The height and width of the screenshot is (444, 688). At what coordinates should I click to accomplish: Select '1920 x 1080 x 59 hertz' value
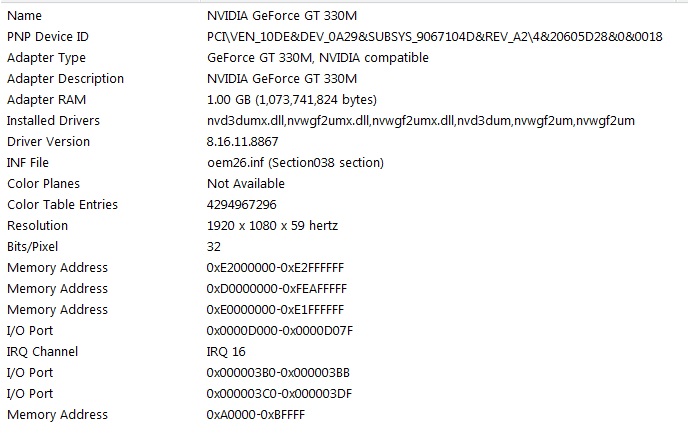coord(272,226)
